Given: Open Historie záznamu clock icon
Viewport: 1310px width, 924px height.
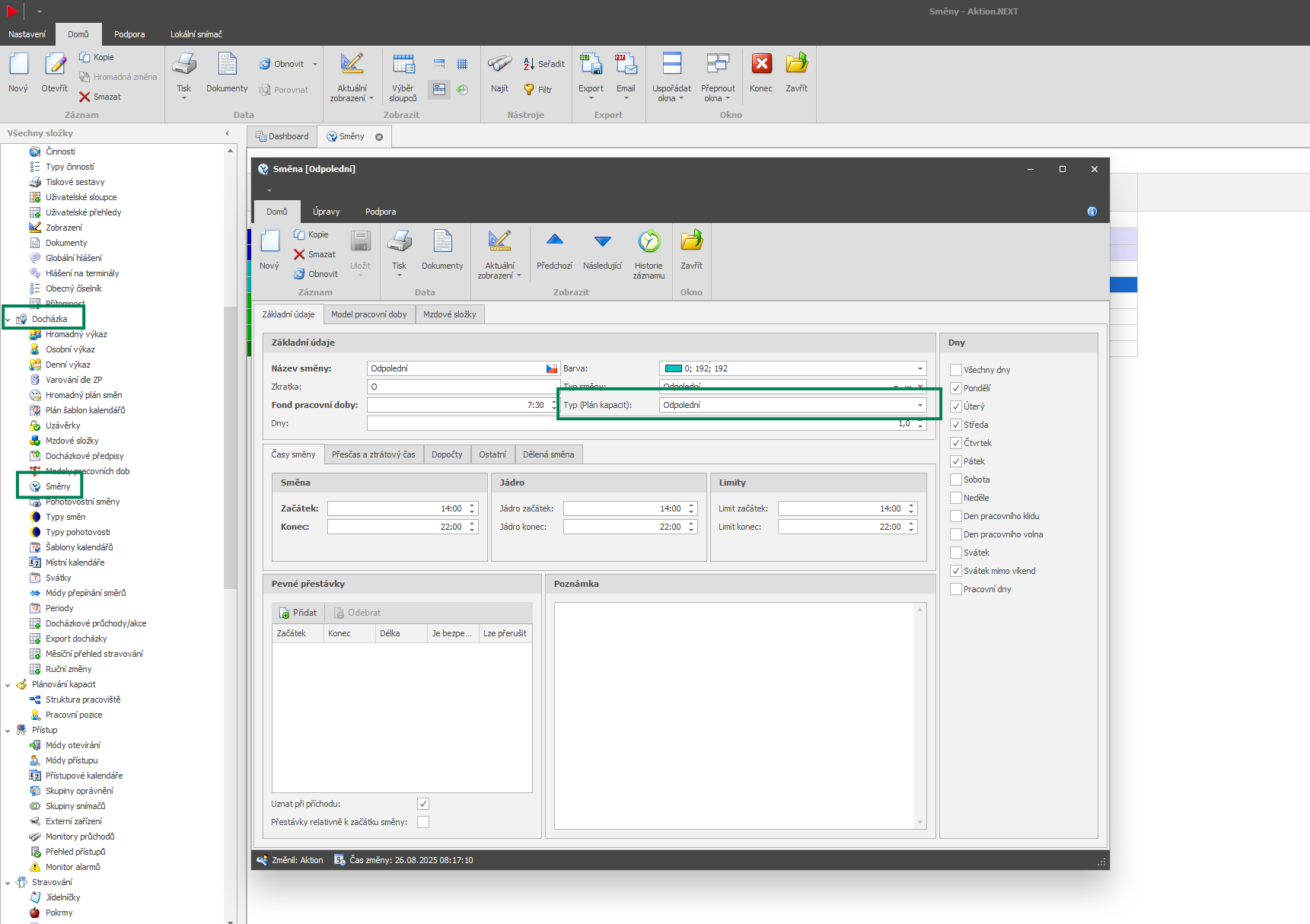Looking at the screenshot, I should (649, 242).
